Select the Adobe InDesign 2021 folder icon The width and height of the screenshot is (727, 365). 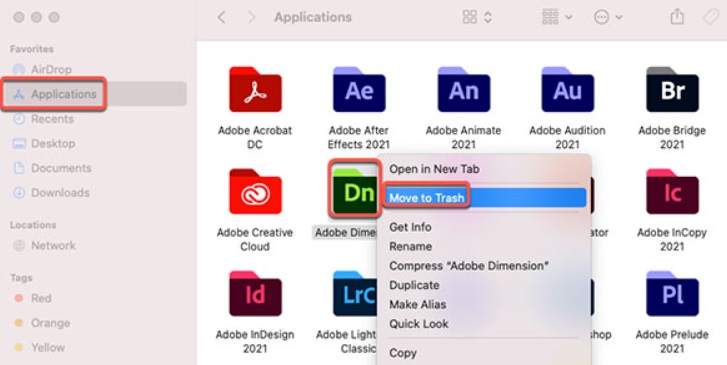click(x=255, y=293)
